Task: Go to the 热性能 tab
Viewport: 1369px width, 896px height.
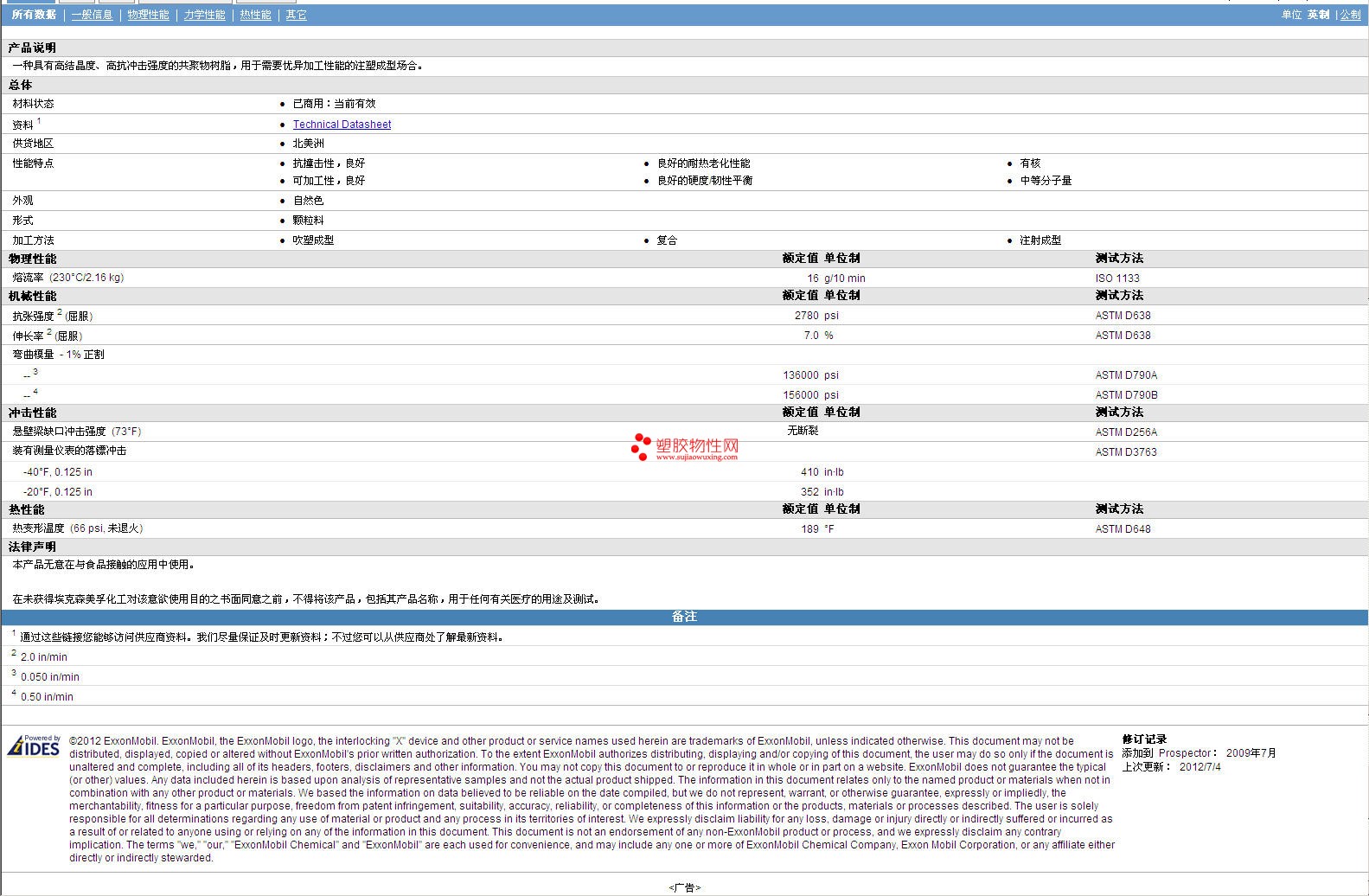Action: 255,15
